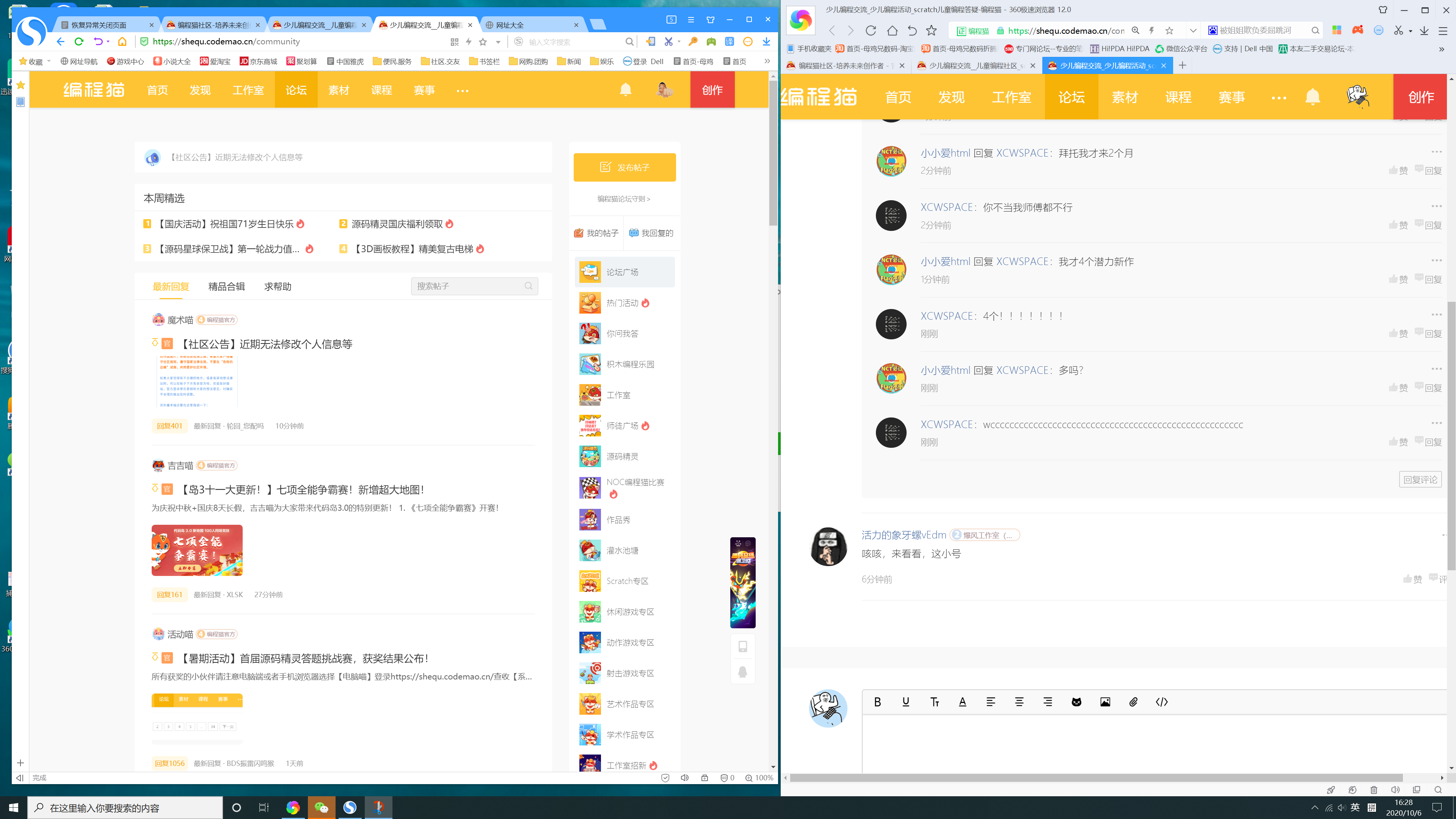This screenshot has height=819, width=1456.
Task: Like the "我才4个潜力新作" reply
Action: click(1398, 279)
